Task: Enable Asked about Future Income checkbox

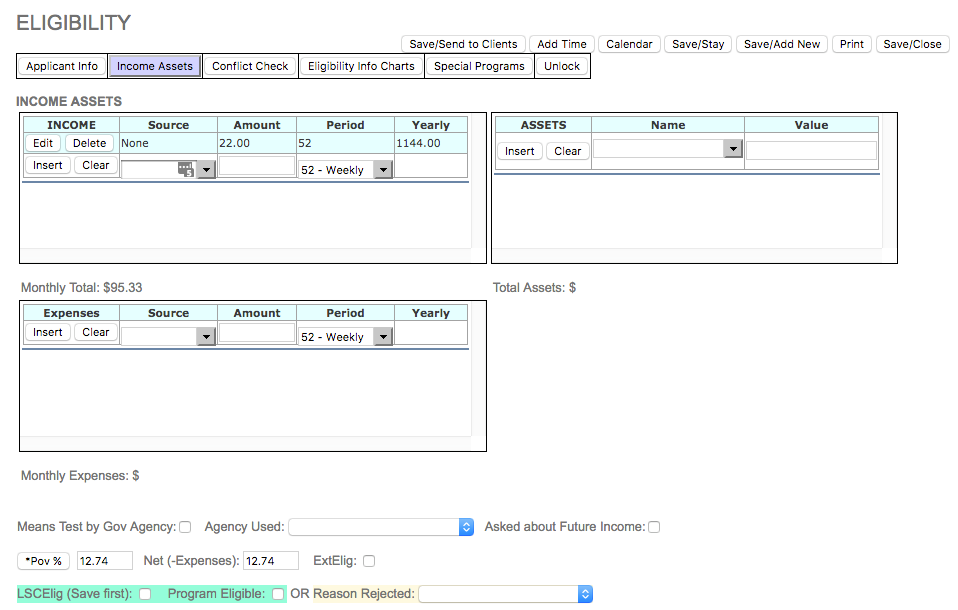Action: [x=654, y=527]
